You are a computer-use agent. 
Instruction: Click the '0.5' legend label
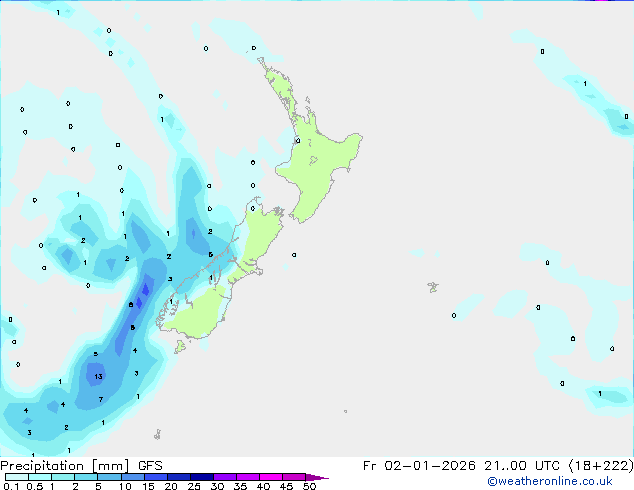pos(35,486)
